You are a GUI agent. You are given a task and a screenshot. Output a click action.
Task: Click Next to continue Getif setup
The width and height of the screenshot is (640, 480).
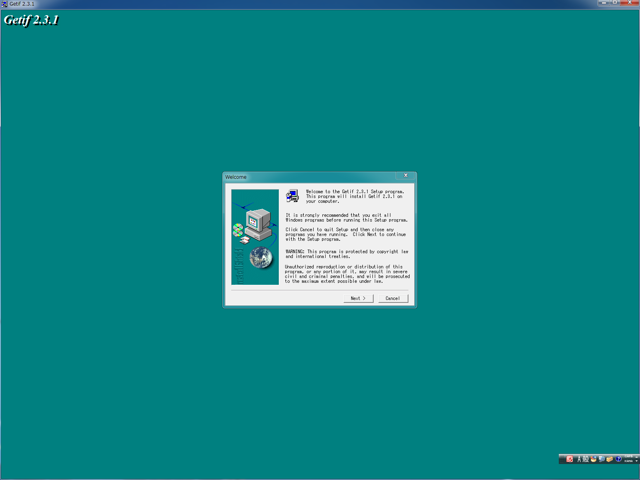tap(358, 298)
